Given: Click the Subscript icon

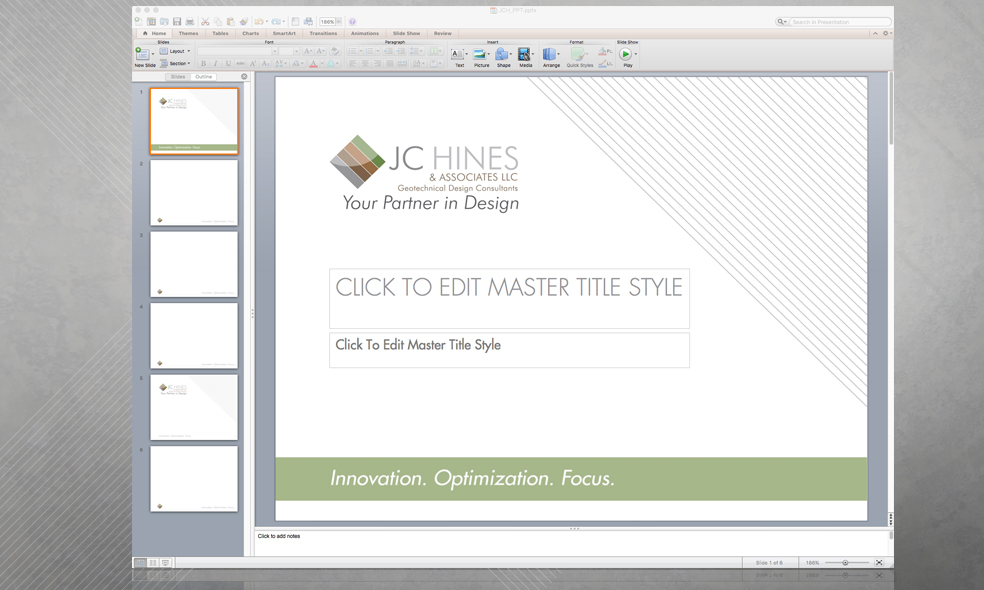Looking at the screenshot, I should pyautogui.click(x=265, y=63).
